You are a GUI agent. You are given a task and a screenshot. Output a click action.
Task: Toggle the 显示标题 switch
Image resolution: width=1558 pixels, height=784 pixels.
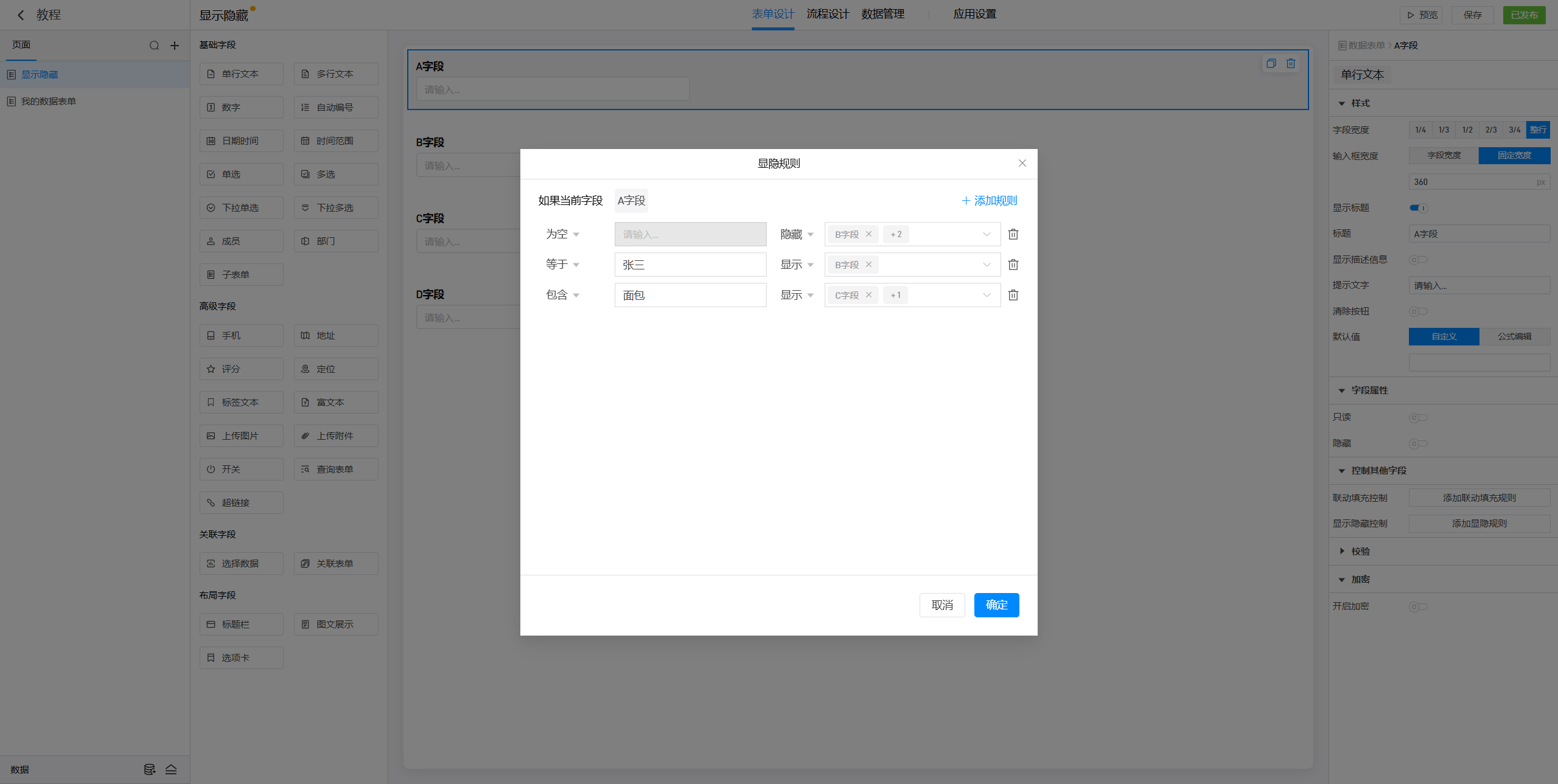point(1418,208)
